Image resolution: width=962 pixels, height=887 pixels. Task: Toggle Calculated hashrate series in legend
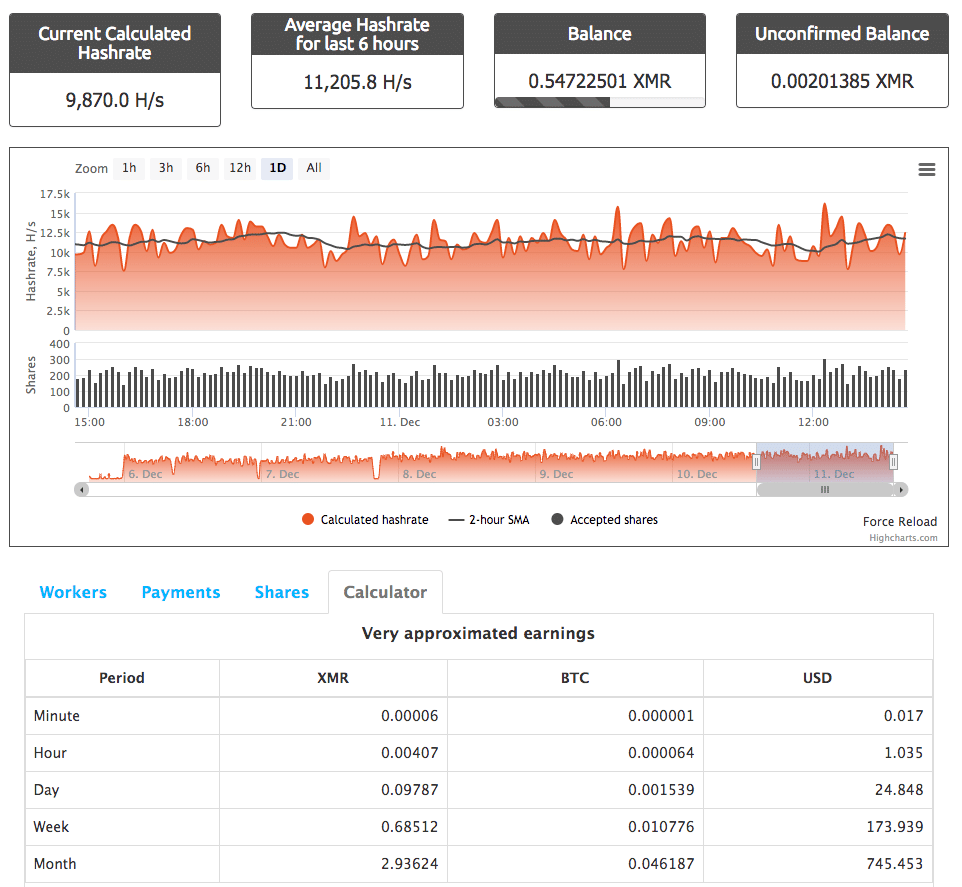365,520
